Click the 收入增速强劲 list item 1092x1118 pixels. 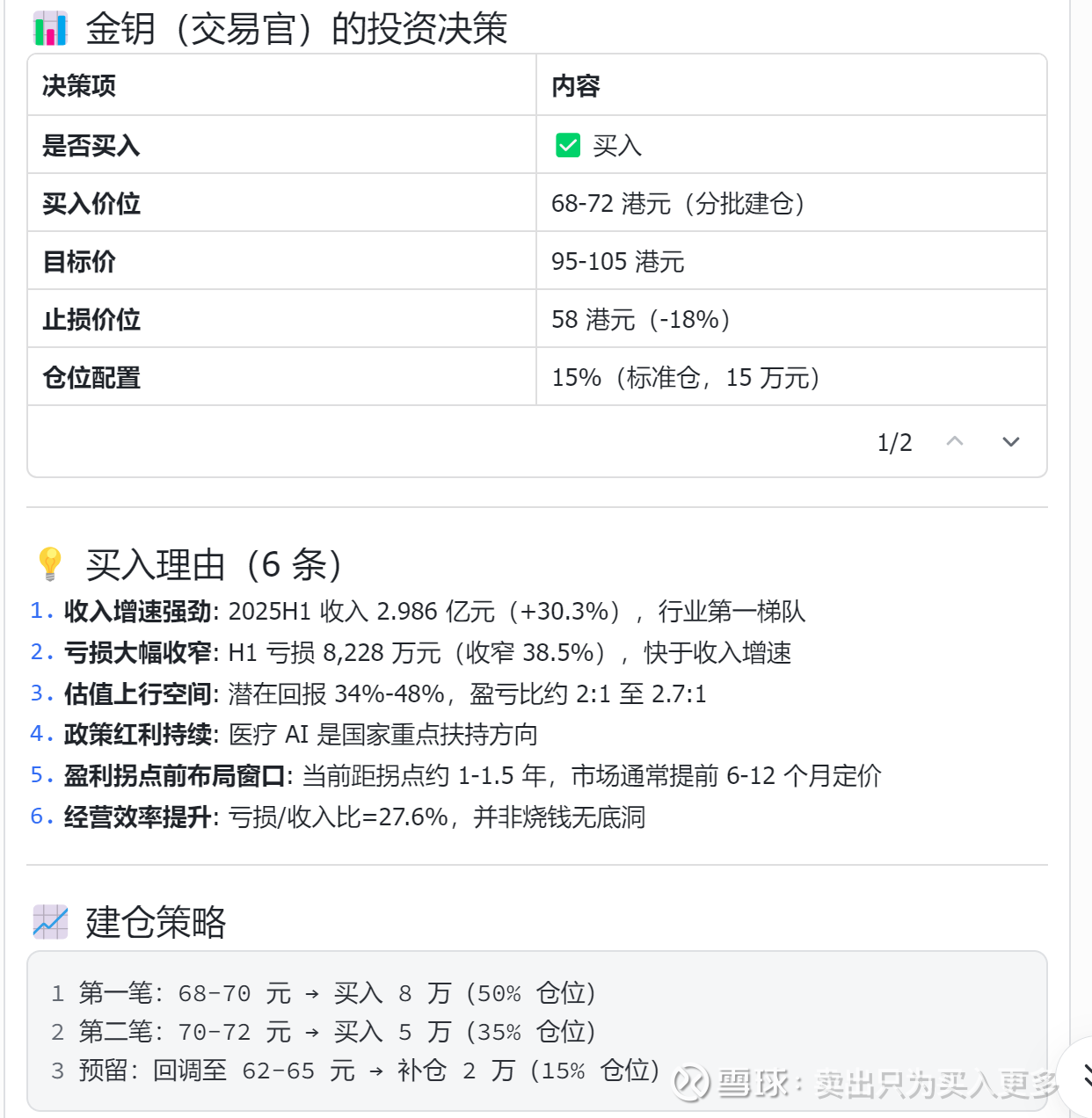click(138, 611)
